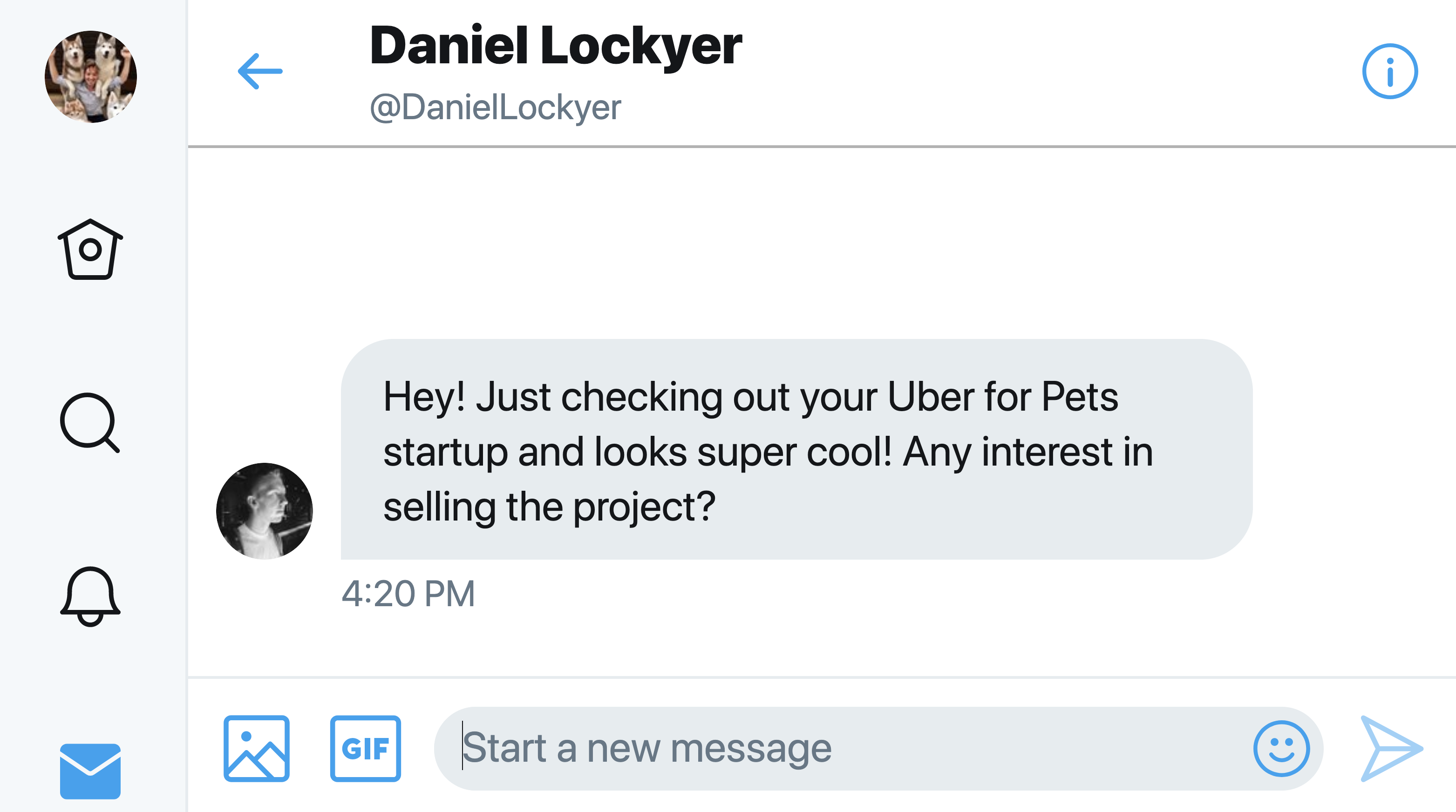Image resolution: width=1456 pixels, height=812 pixels.
Task: Click the "startup and looks super cool" line
Action: 636,452
